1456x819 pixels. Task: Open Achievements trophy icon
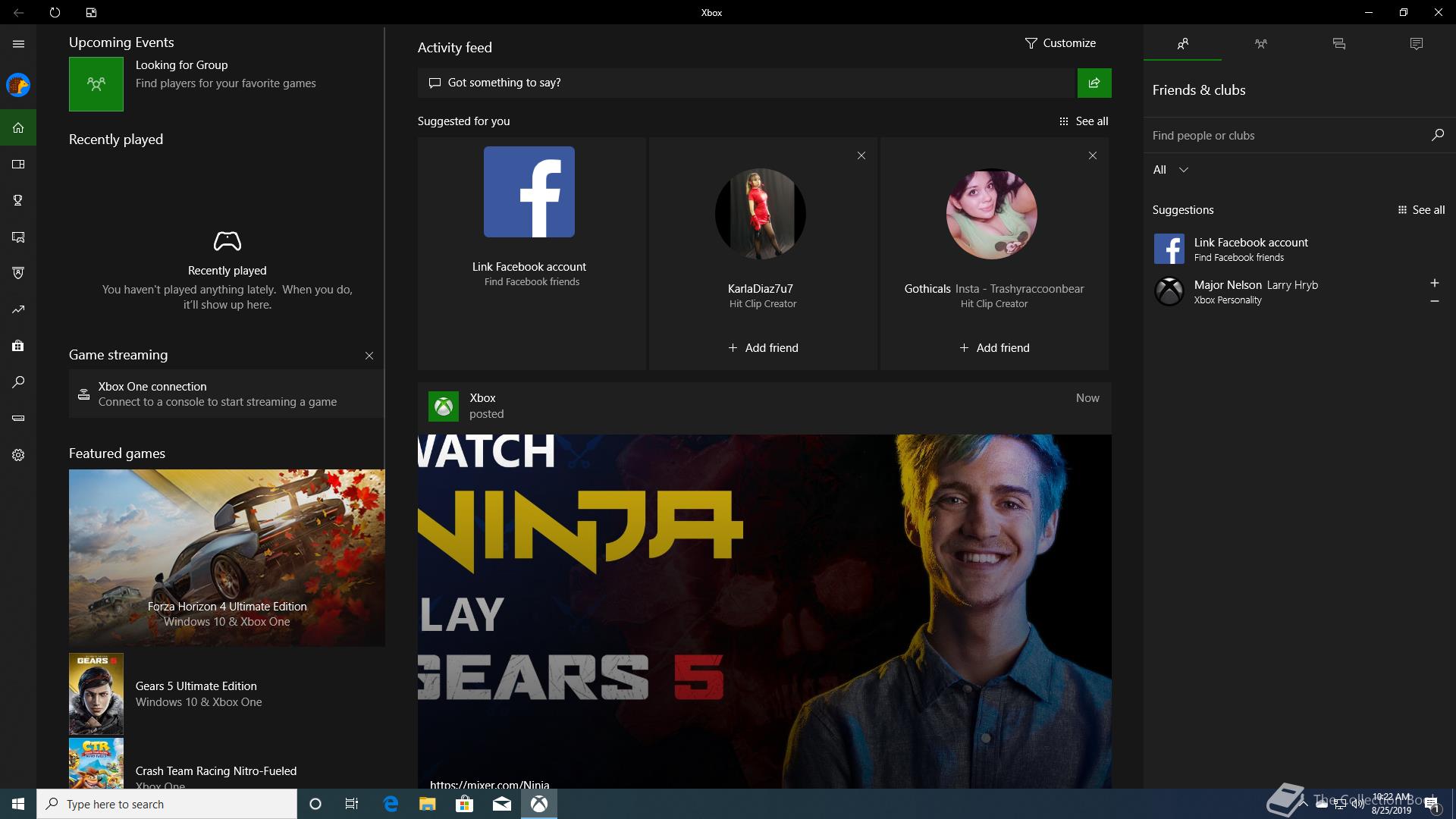pyautogui.click(x=18, y=200)
